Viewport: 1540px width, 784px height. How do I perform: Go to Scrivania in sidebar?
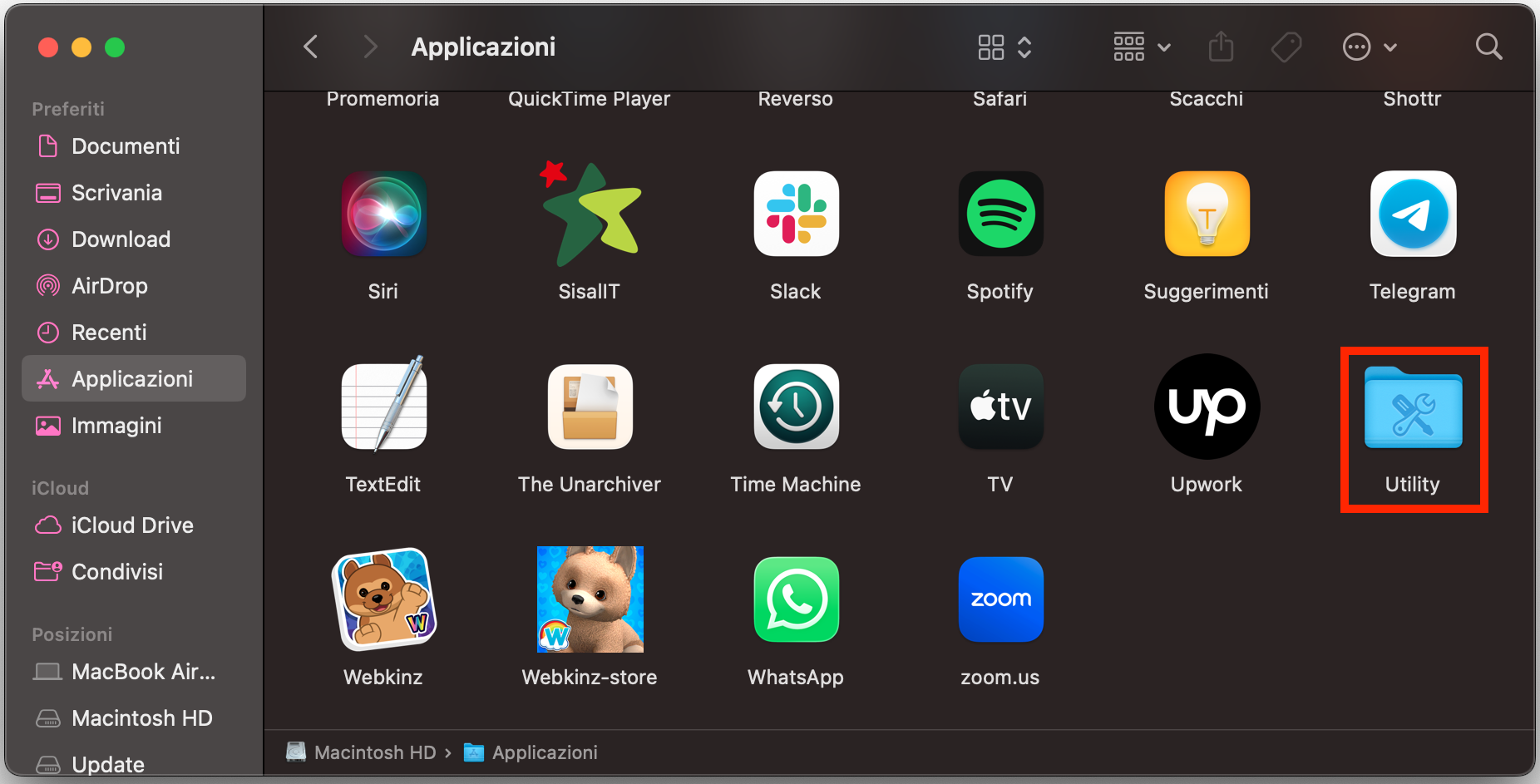[134, 193]
